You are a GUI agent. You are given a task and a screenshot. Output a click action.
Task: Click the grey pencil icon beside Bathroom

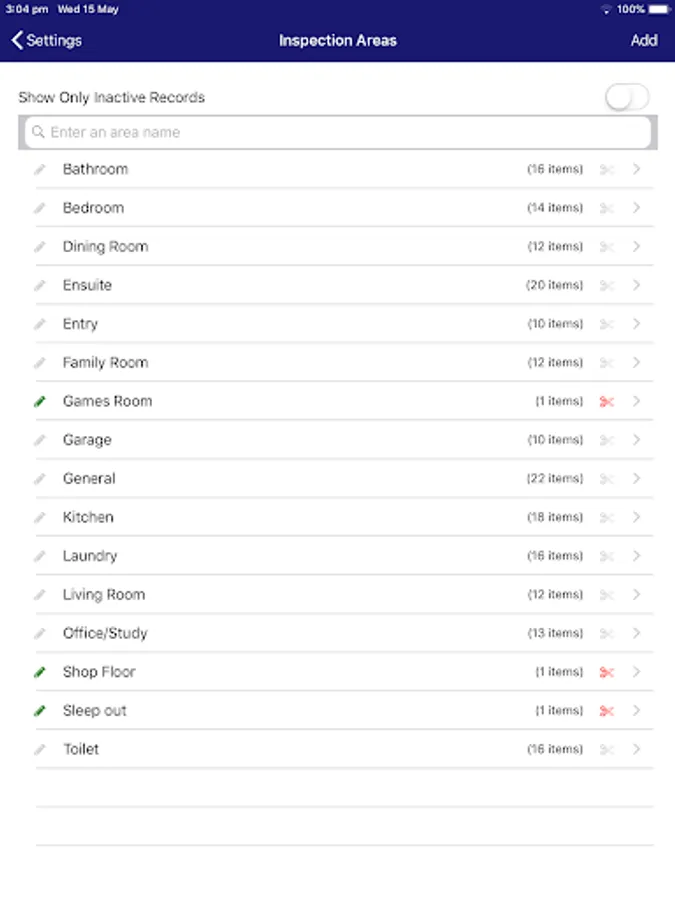point(40,169)
